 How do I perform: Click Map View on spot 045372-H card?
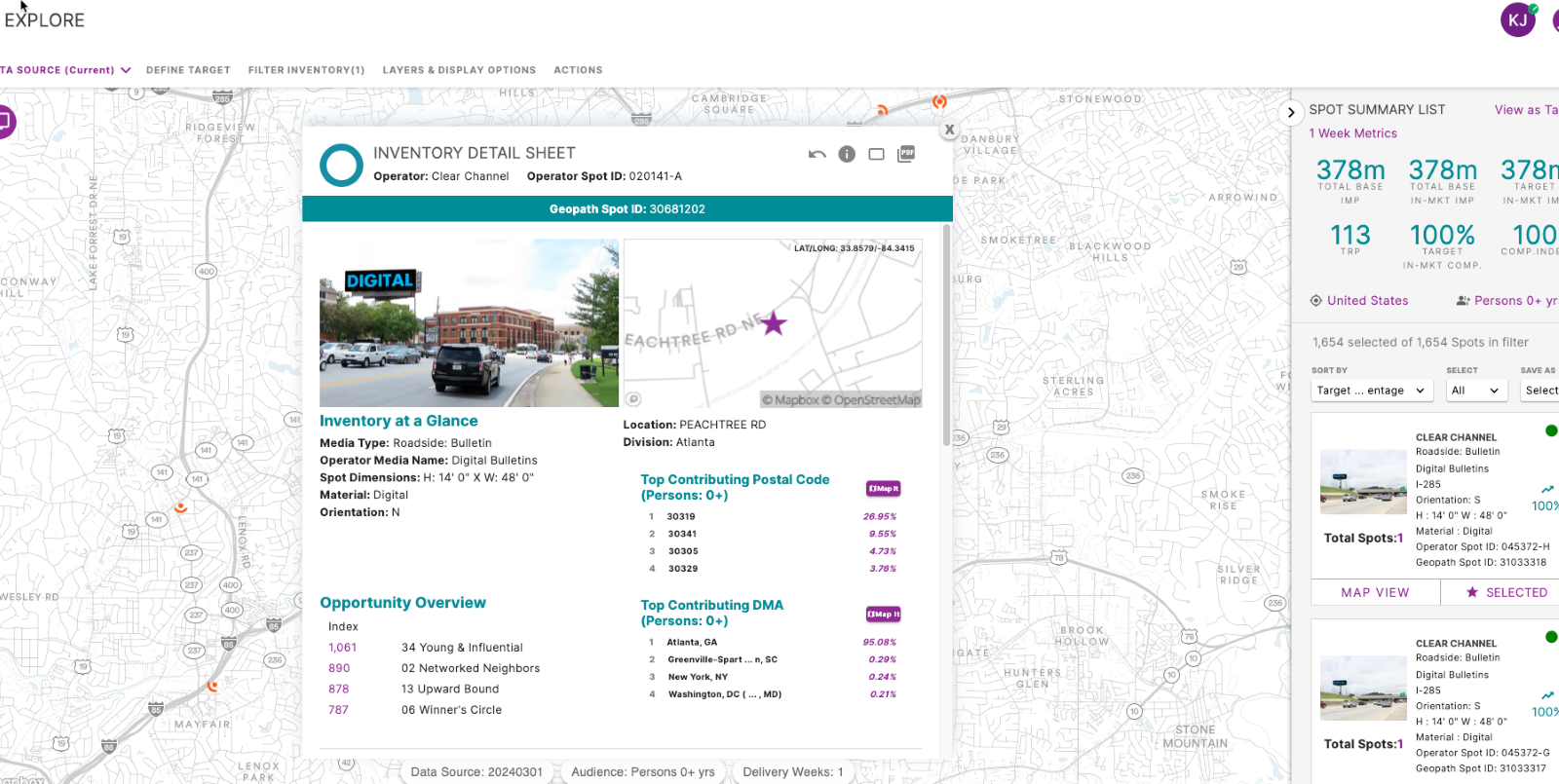pos(1375,592)
